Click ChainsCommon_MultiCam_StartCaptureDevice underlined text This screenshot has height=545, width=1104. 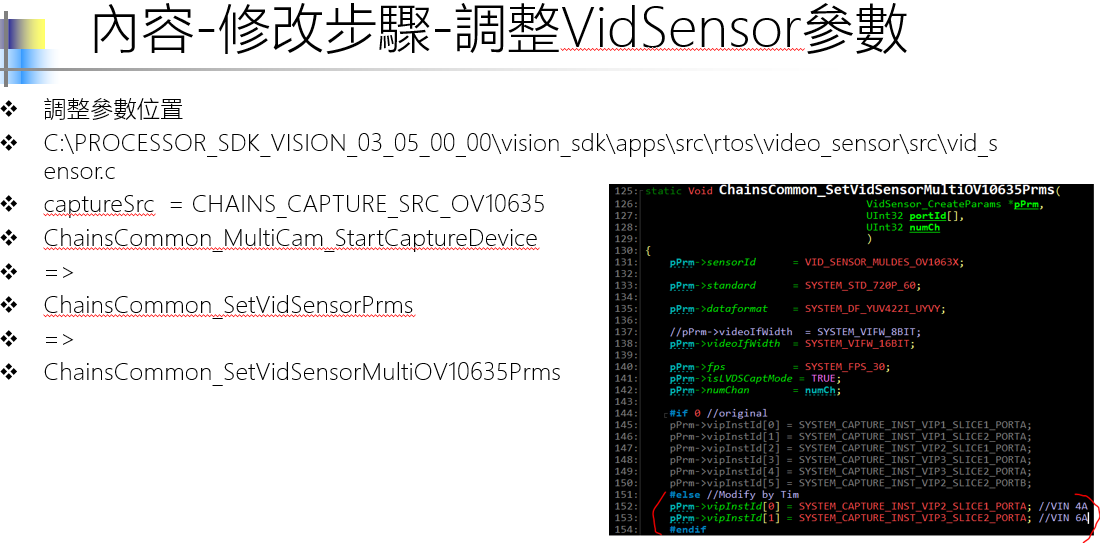point(291,238)
